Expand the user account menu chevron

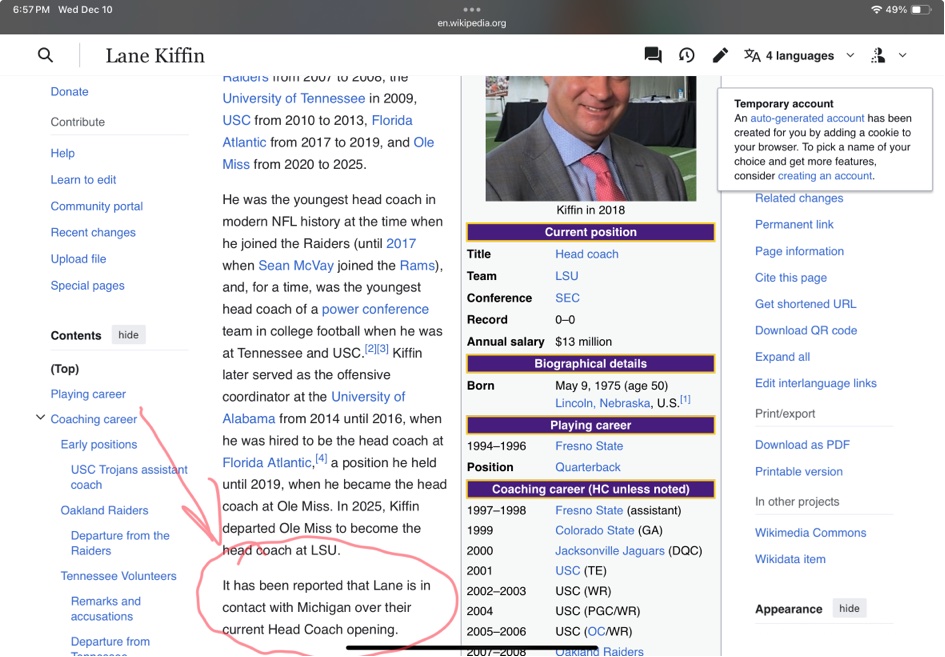tap(902, 55)
